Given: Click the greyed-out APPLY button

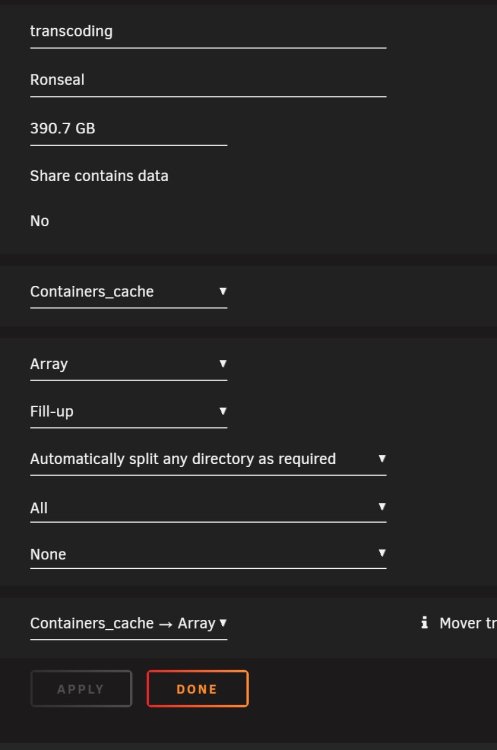Looking at the screenshot, I should point(81,689).
